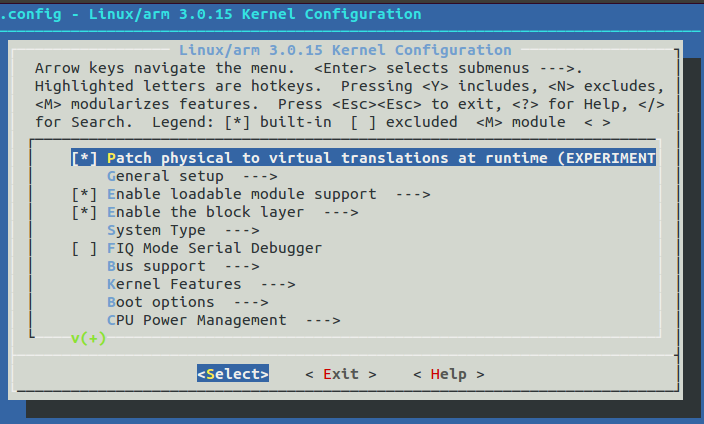Click the dialog title Linux/arm 3.0.15 Kernel Configuration

click(x=345, y=50)
